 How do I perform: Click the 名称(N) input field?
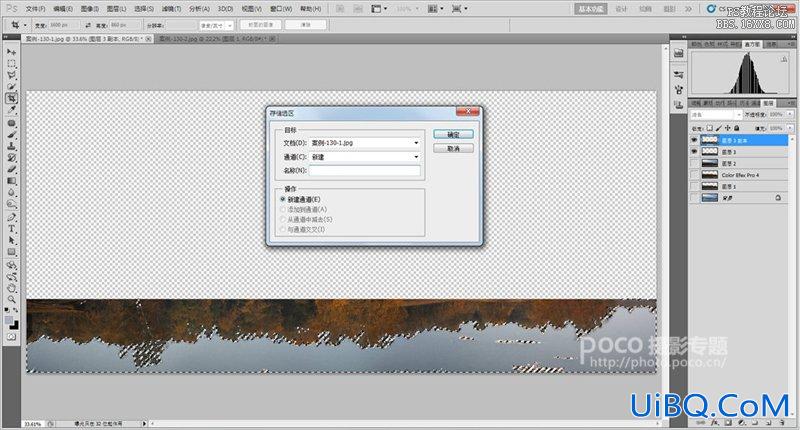coord(365,170)
